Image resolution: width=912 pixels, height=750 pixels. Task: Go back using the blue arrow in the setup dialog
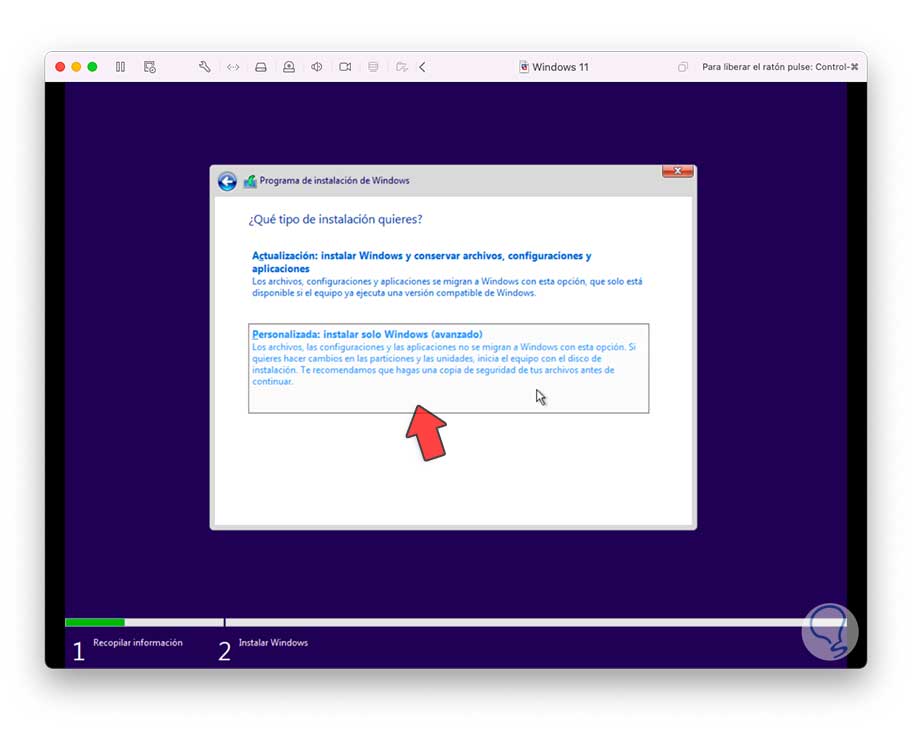[227, 182]
